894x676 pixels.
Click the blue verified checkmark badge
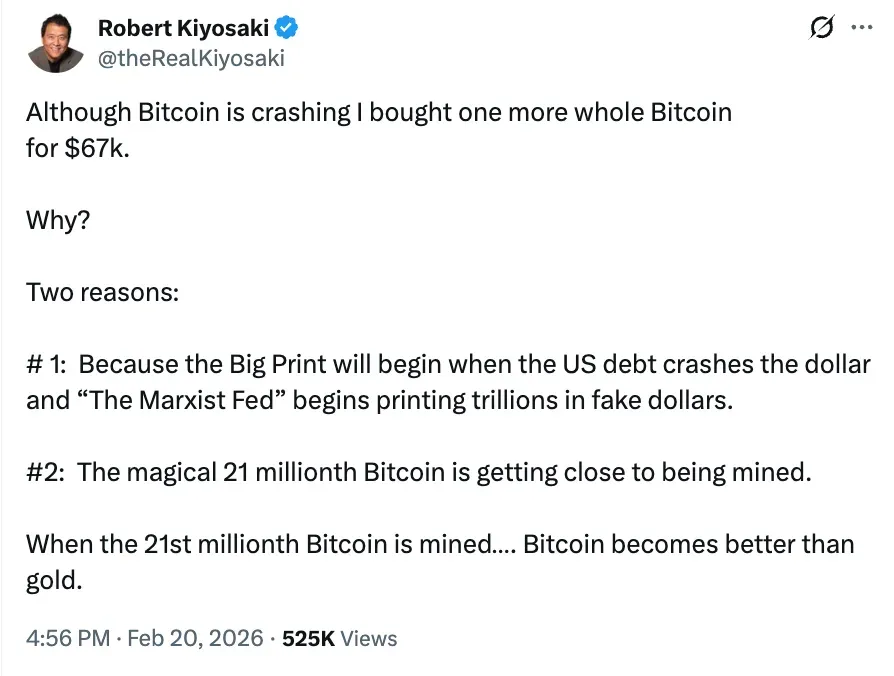[x=284, y=29]
